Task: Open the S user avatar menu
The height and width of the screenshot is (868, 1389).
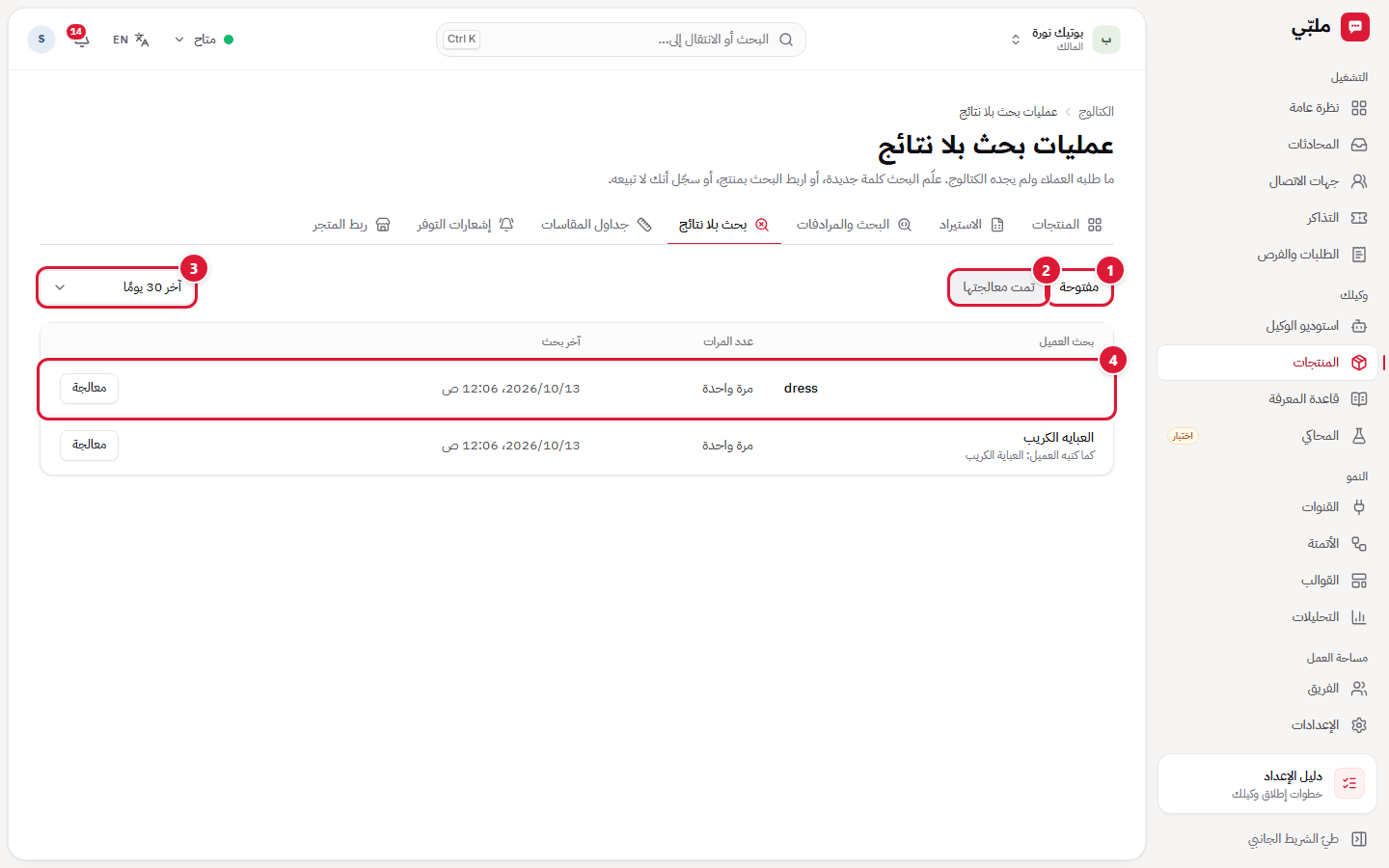Action: tap(41, 40)
